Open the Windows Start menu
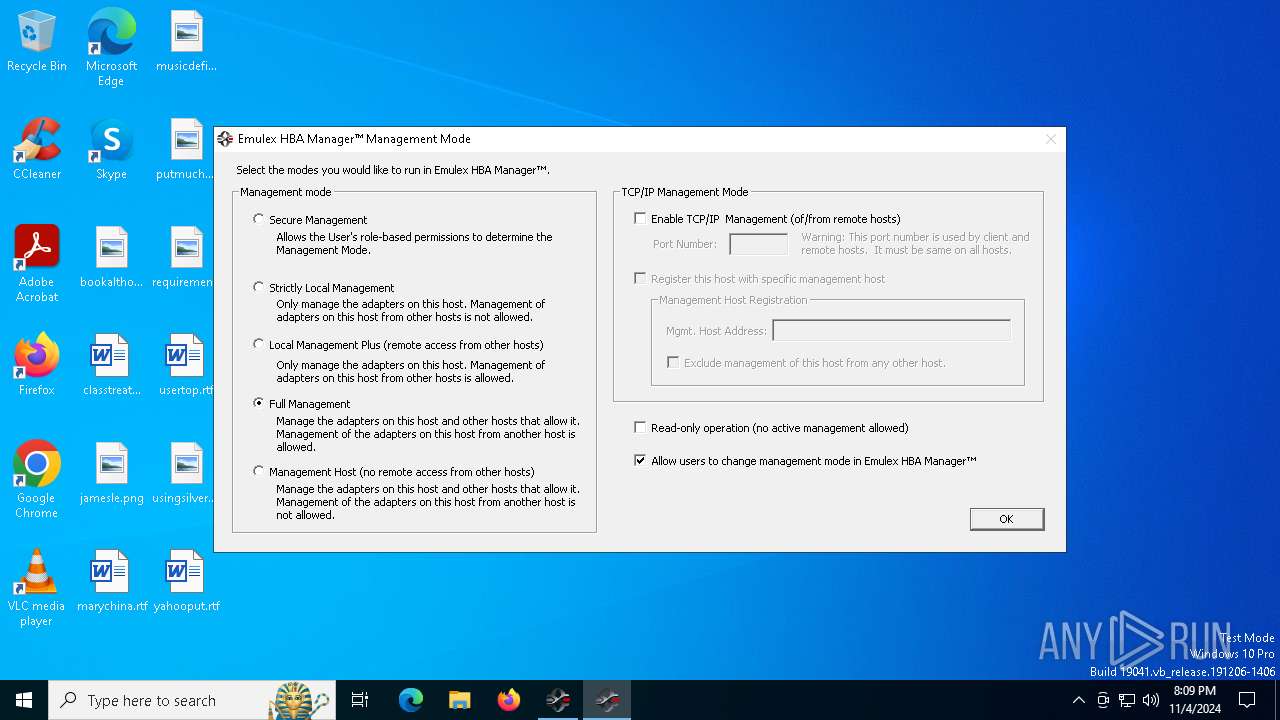 (x=24, y=700)
